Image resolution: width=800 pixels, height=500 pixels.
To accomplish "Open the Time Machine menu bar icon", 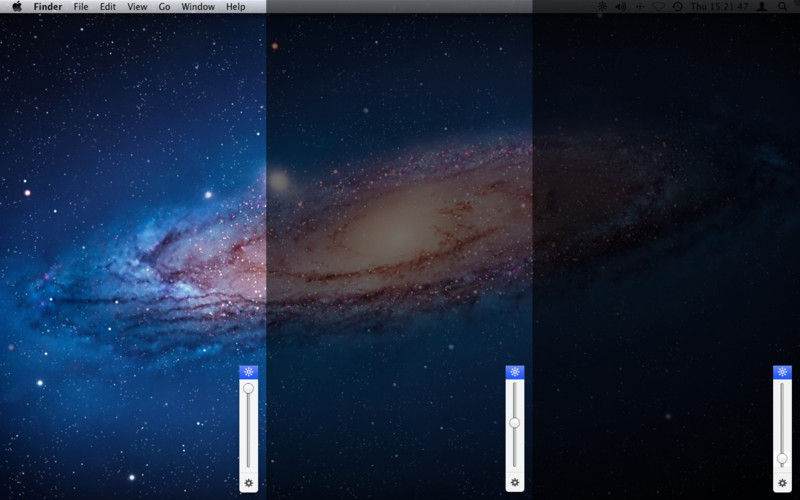I will pos(678,7).
